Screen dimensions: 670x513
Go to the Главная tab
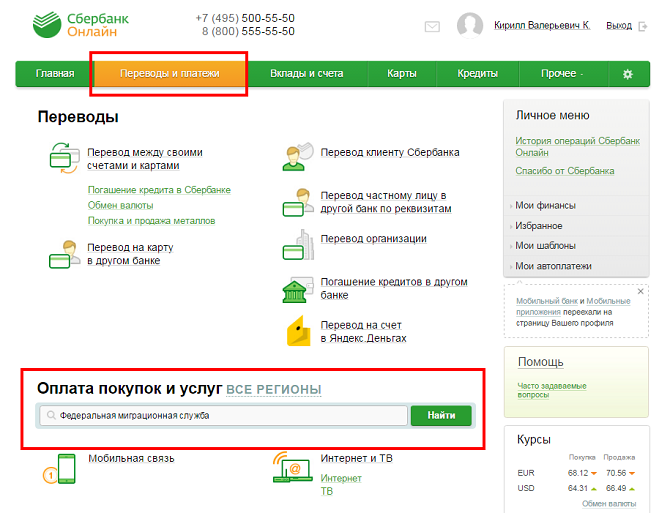(55, 74)
